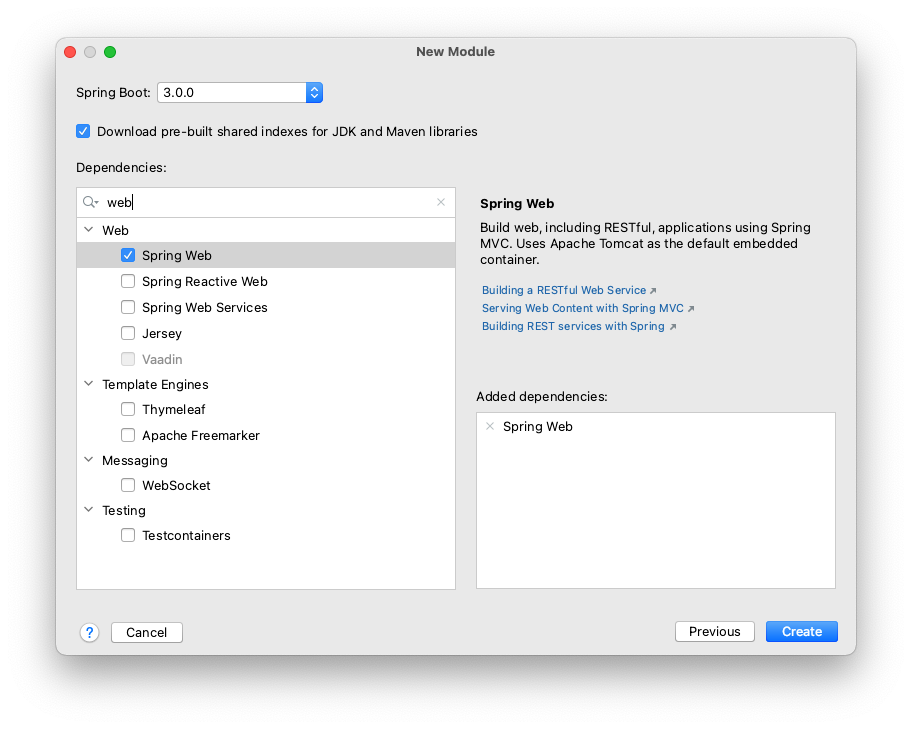Collapse the Testing category
This screenshot has width=912, height=729.
[x=88, y=510]
